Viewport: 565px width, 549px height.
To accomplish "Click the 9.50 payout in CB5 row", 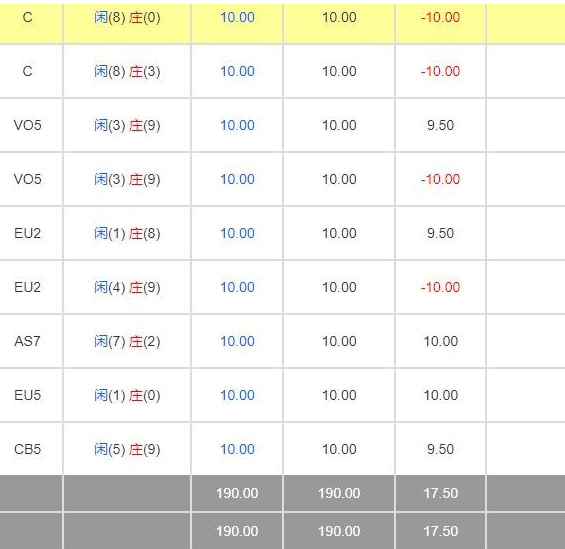I will tap(440, 449).
